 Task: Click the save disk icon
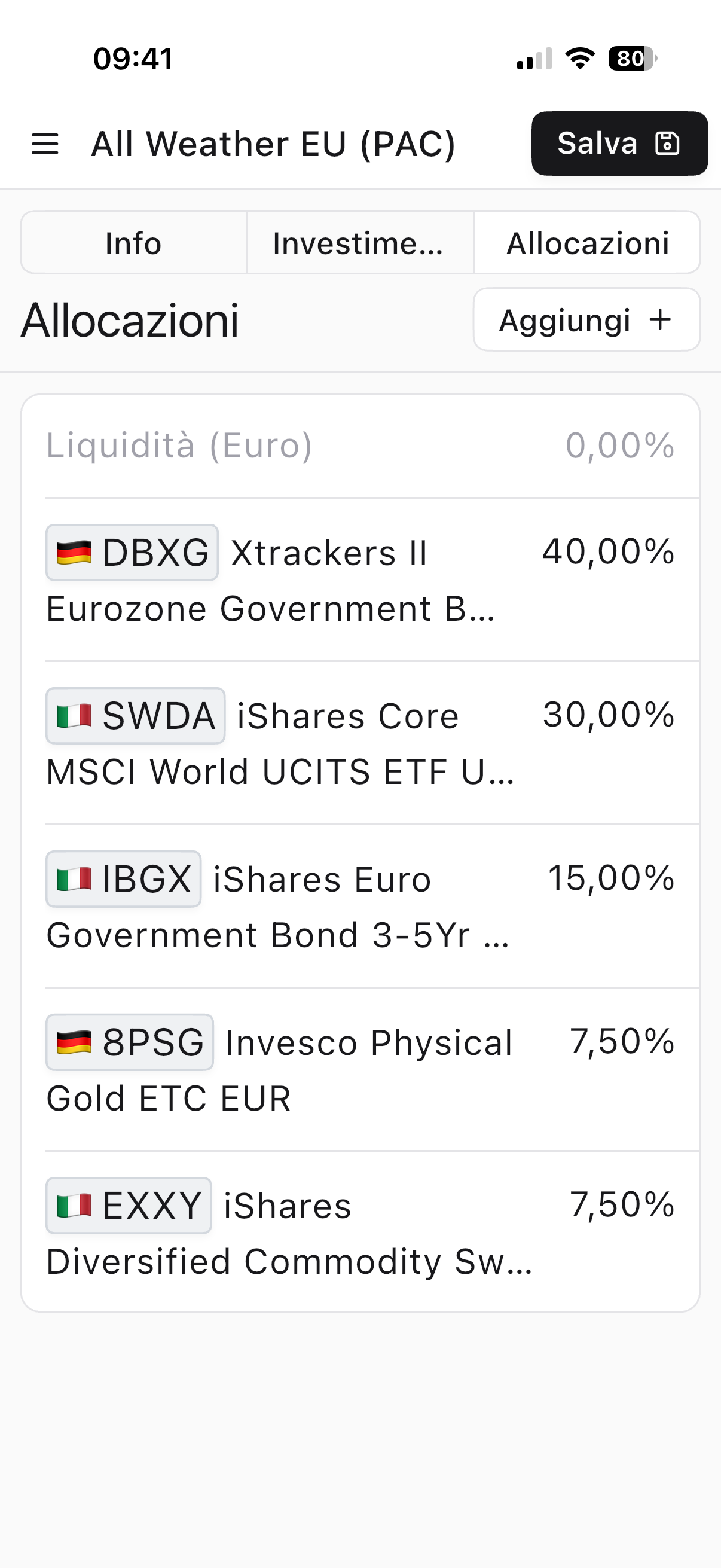coord(667,144)
